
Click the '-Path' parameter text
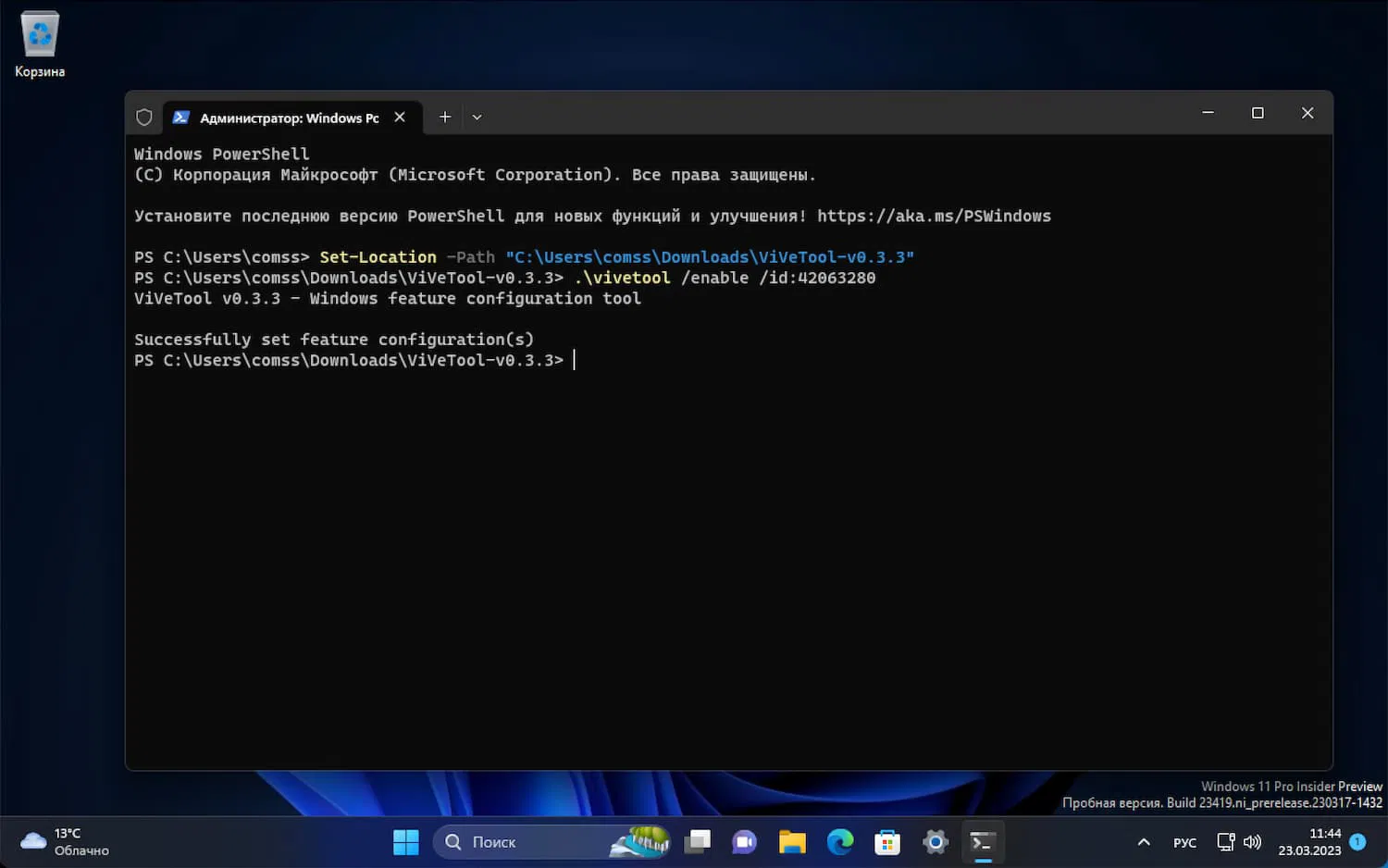click(471, 257)
